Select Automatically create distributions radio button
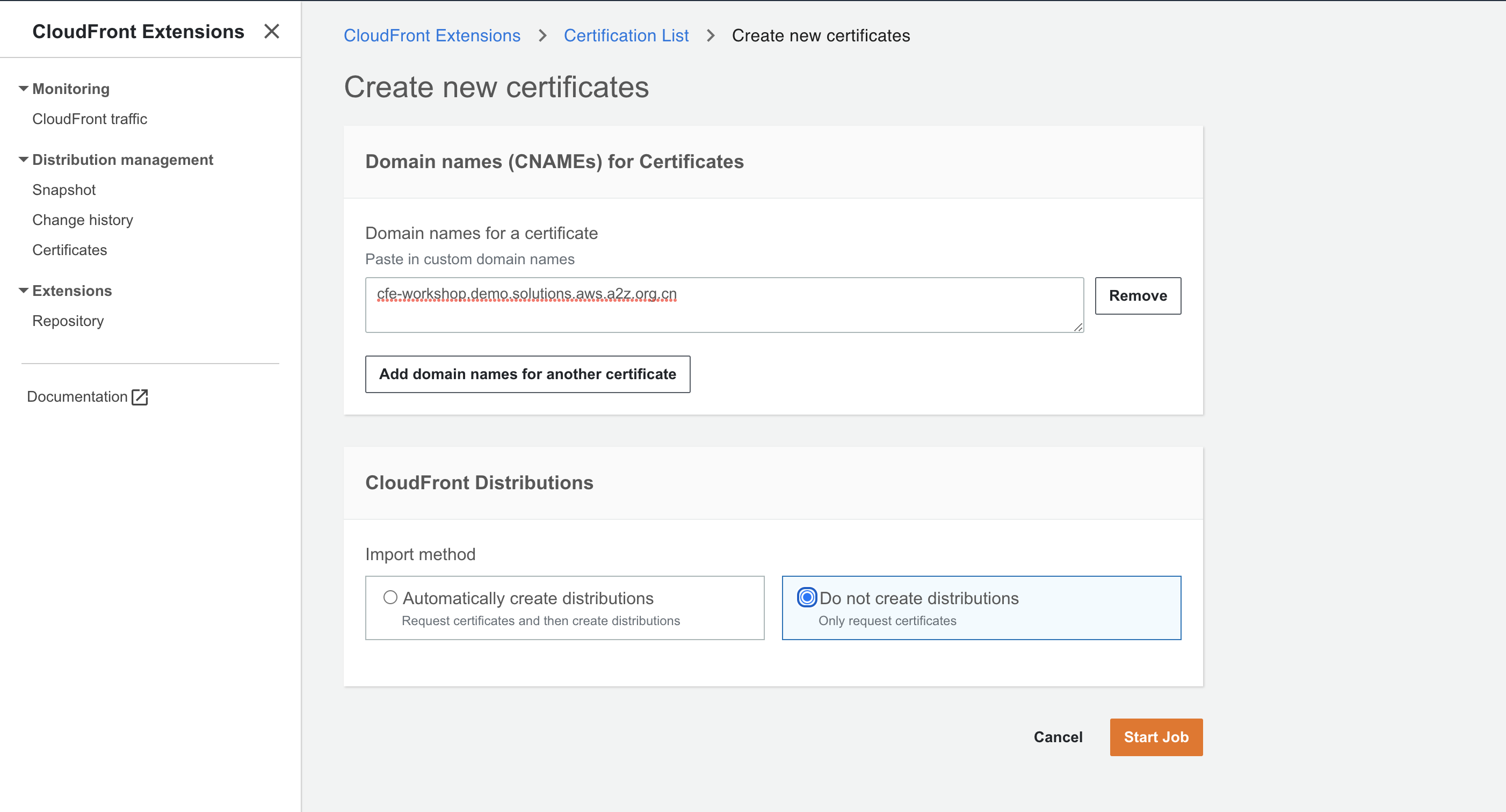This screenshot has height=812, width=1506. (x=390, y=598)
